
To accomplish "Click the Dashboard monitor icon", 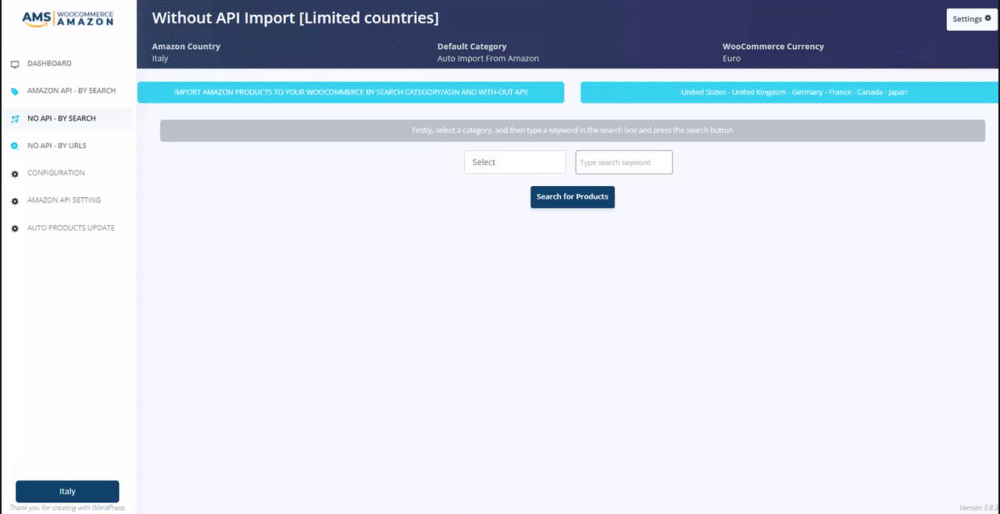I will click(15, 64).
